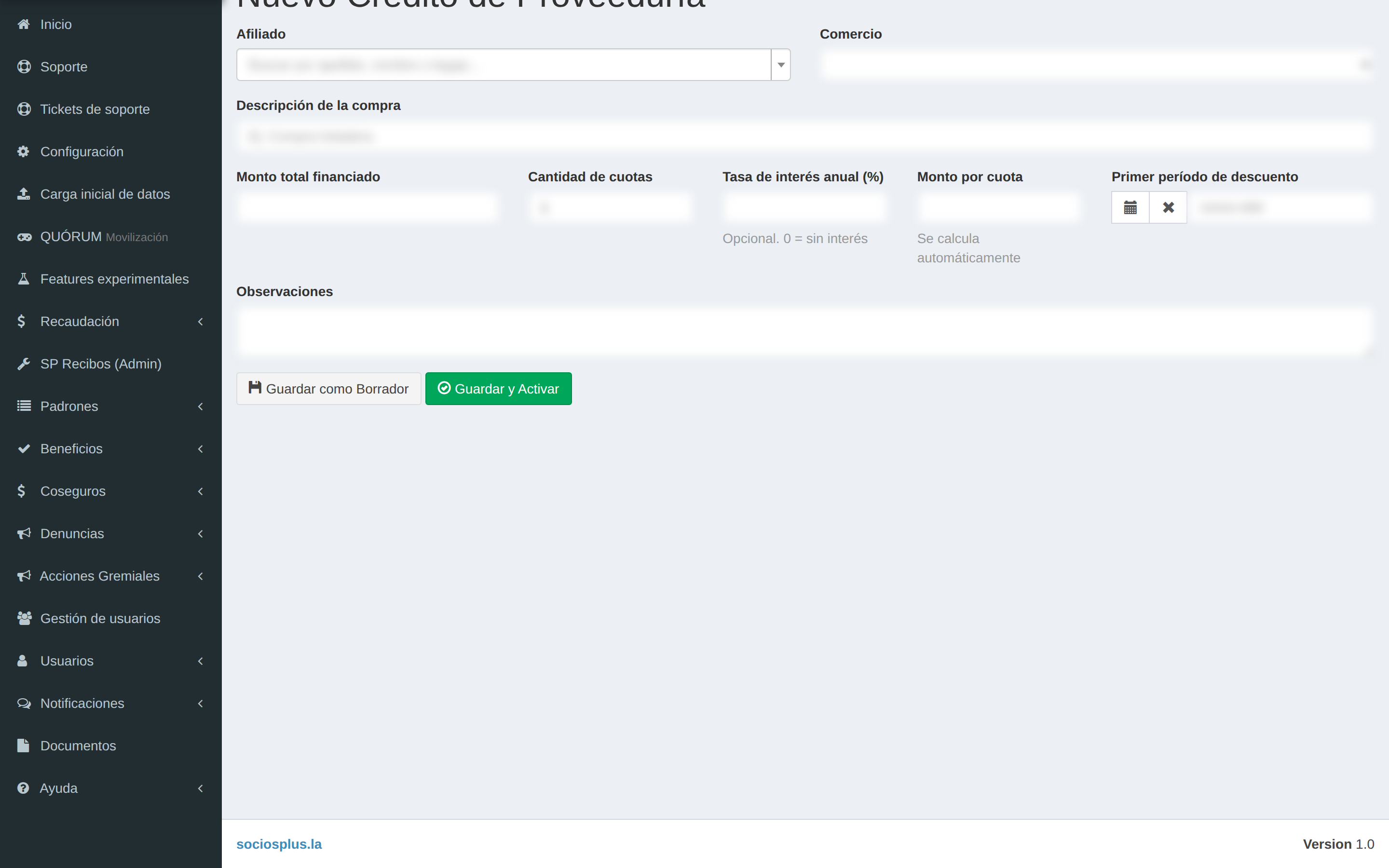The image size is (1389, 868).
Task: Click the SP Recibos wrench icon
Action: click(24, 364)
